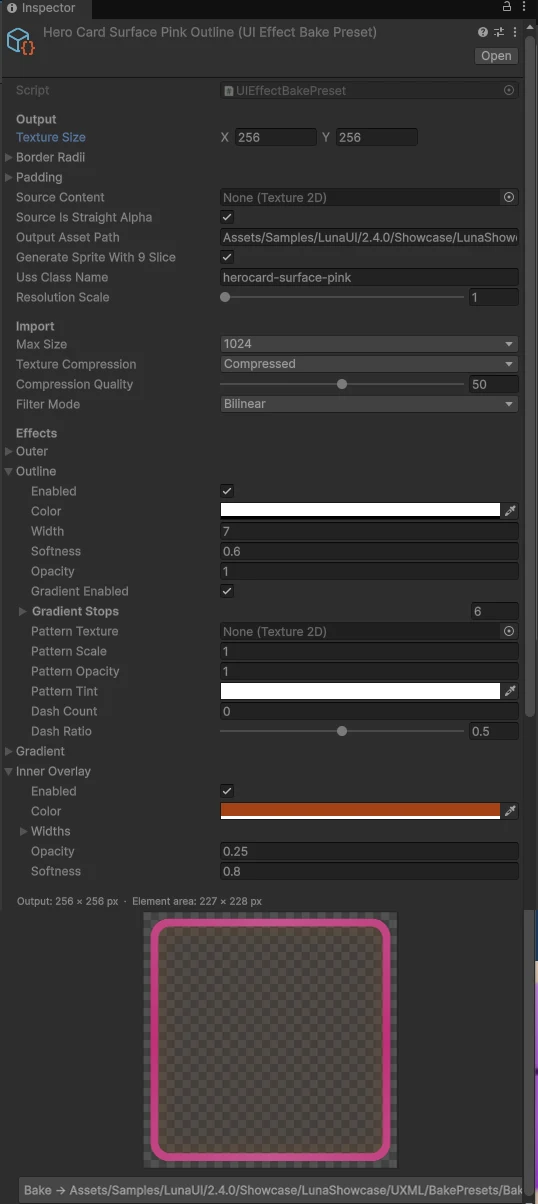
Task: Click the Texture Size label
Action: point(50,137)
